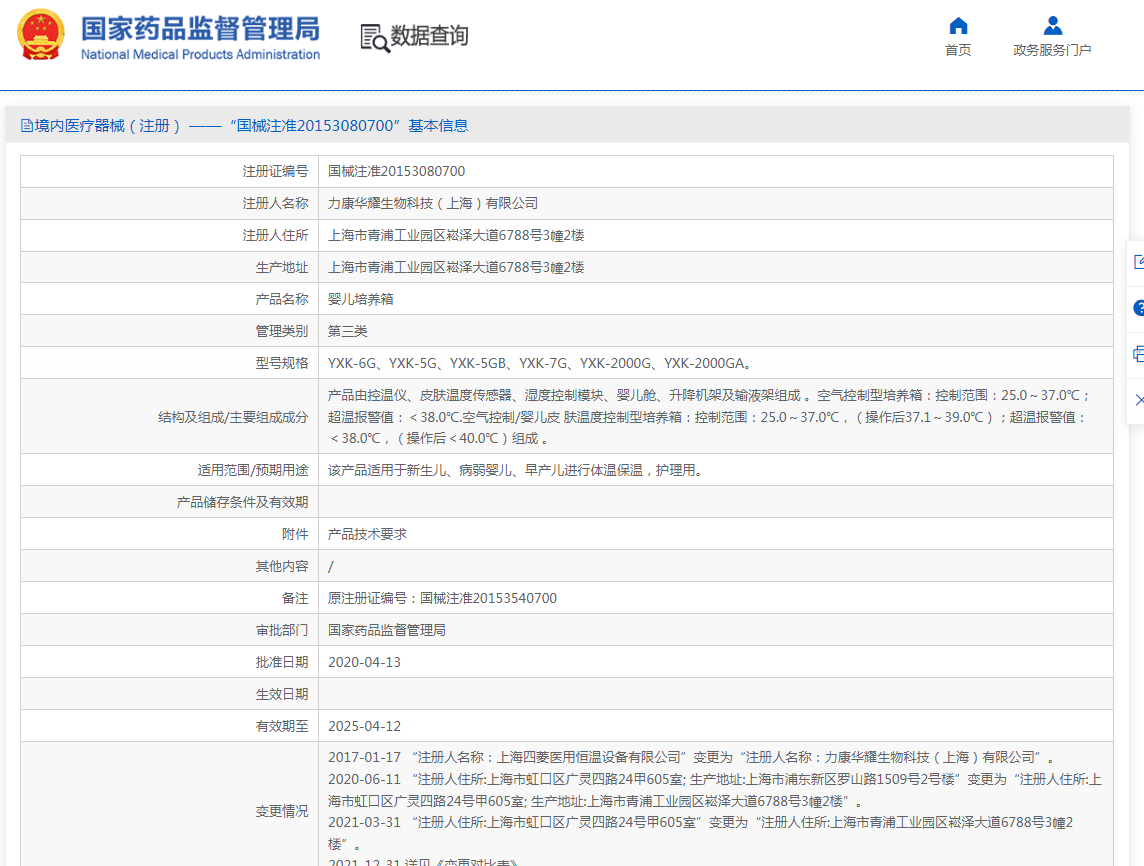Click the 境内医疗器械（注册）basic info header
This screenshot has width=1144, height=866.
pyautogui.click(x=250, y=126)
